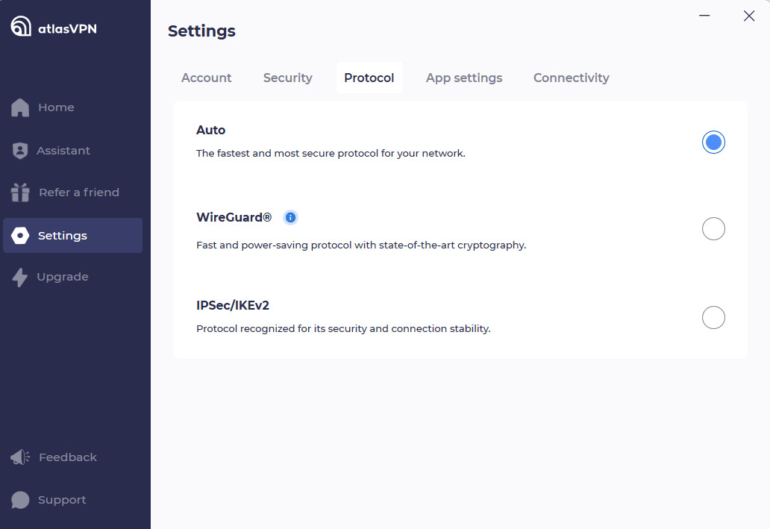Switch to the Account tab
This screenshot has height=529, width=770.
click(x=206, y=78)
